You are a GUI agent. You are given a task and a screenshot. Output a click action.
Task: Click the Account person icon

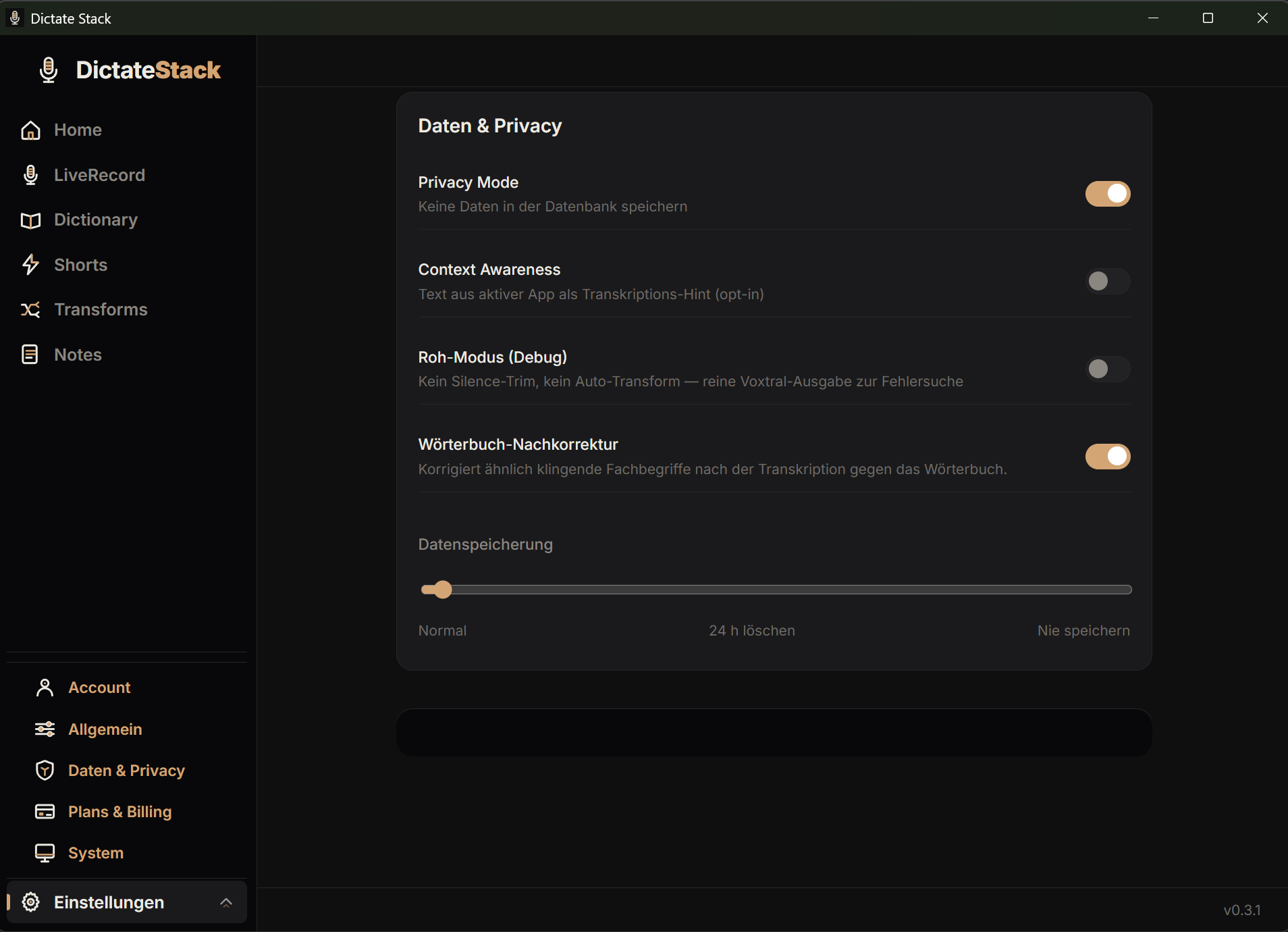tap(45, 688)
